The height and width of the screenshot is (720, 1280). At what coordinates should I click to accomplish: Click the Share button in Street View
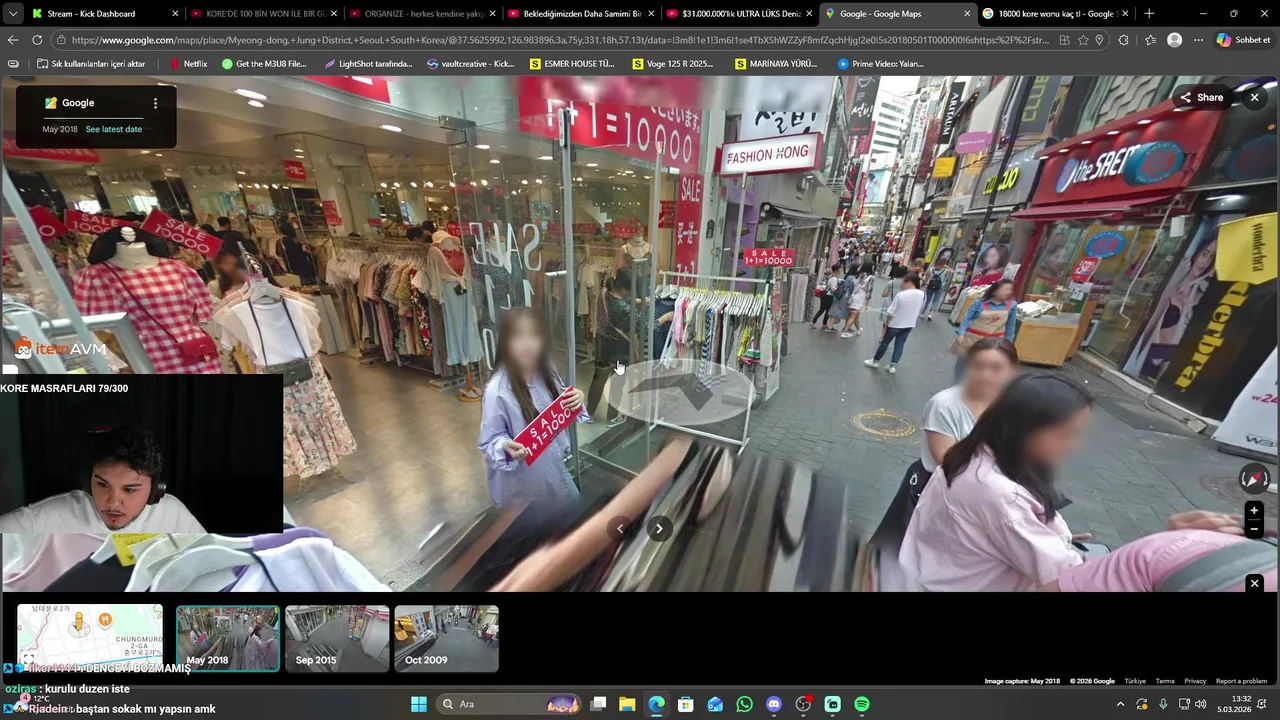[x=1201, y=97]
